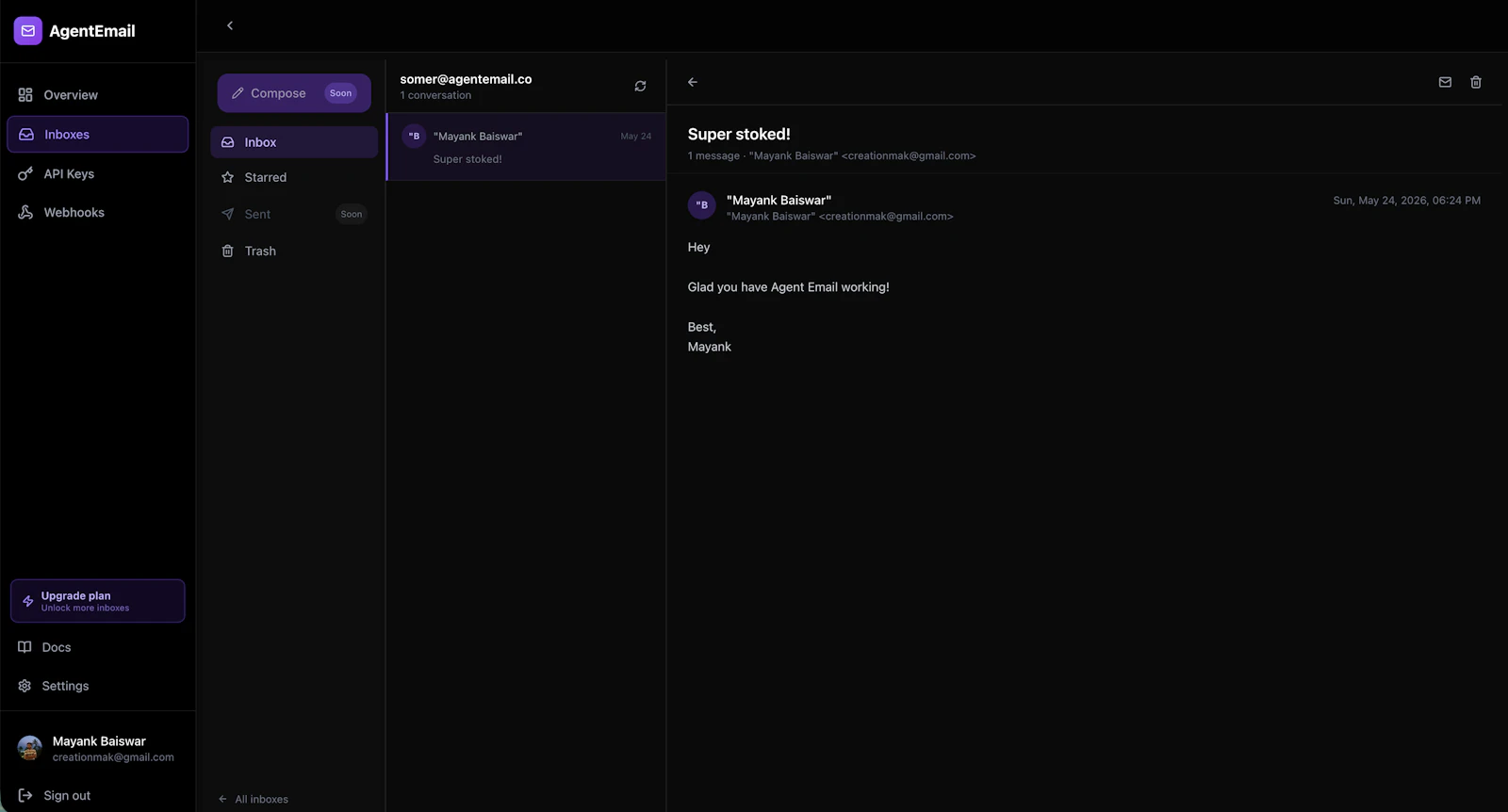Viewport: 1508px width, 812px height.
Task: Click the Upgrade plan lightning icon
Action: pos(28,601)
